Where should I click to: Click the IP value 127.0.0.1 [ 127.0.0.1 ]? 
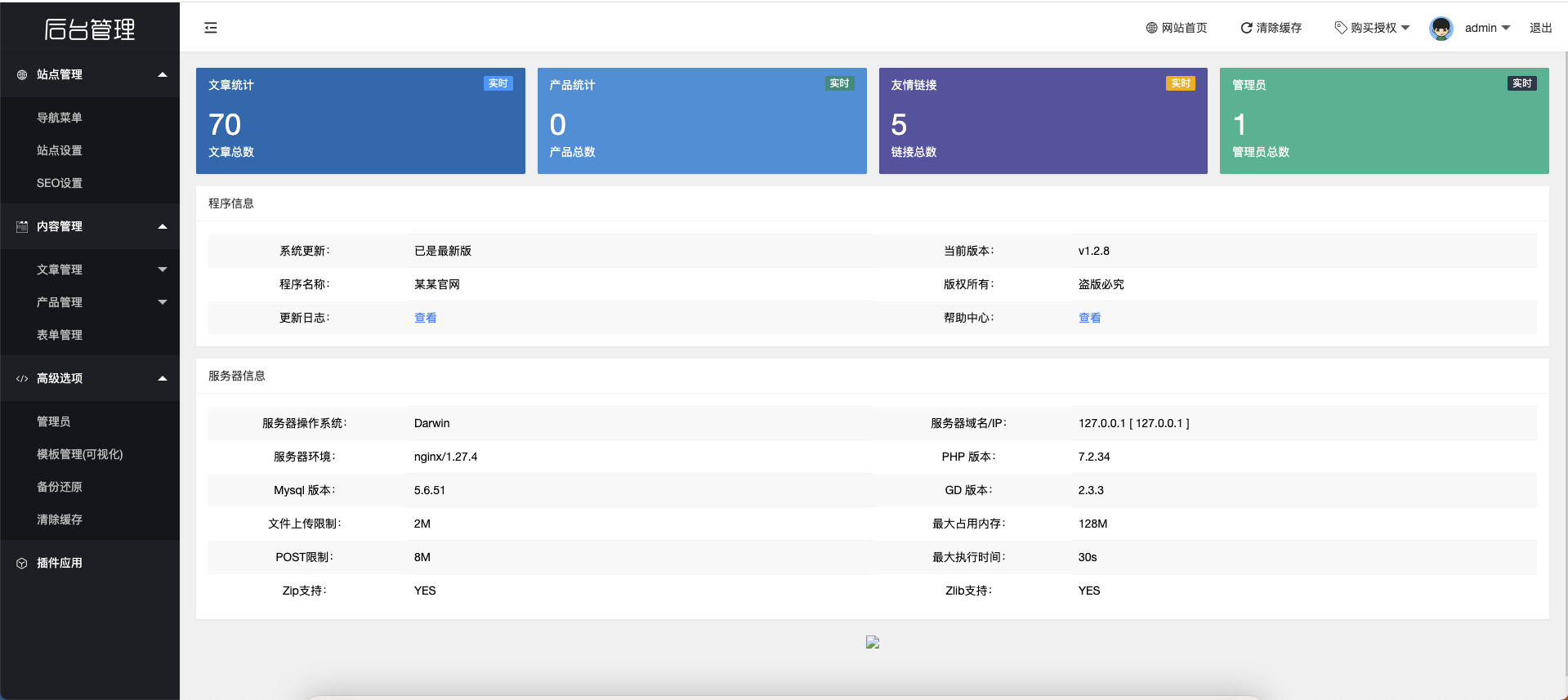[x=1133, y=423]
